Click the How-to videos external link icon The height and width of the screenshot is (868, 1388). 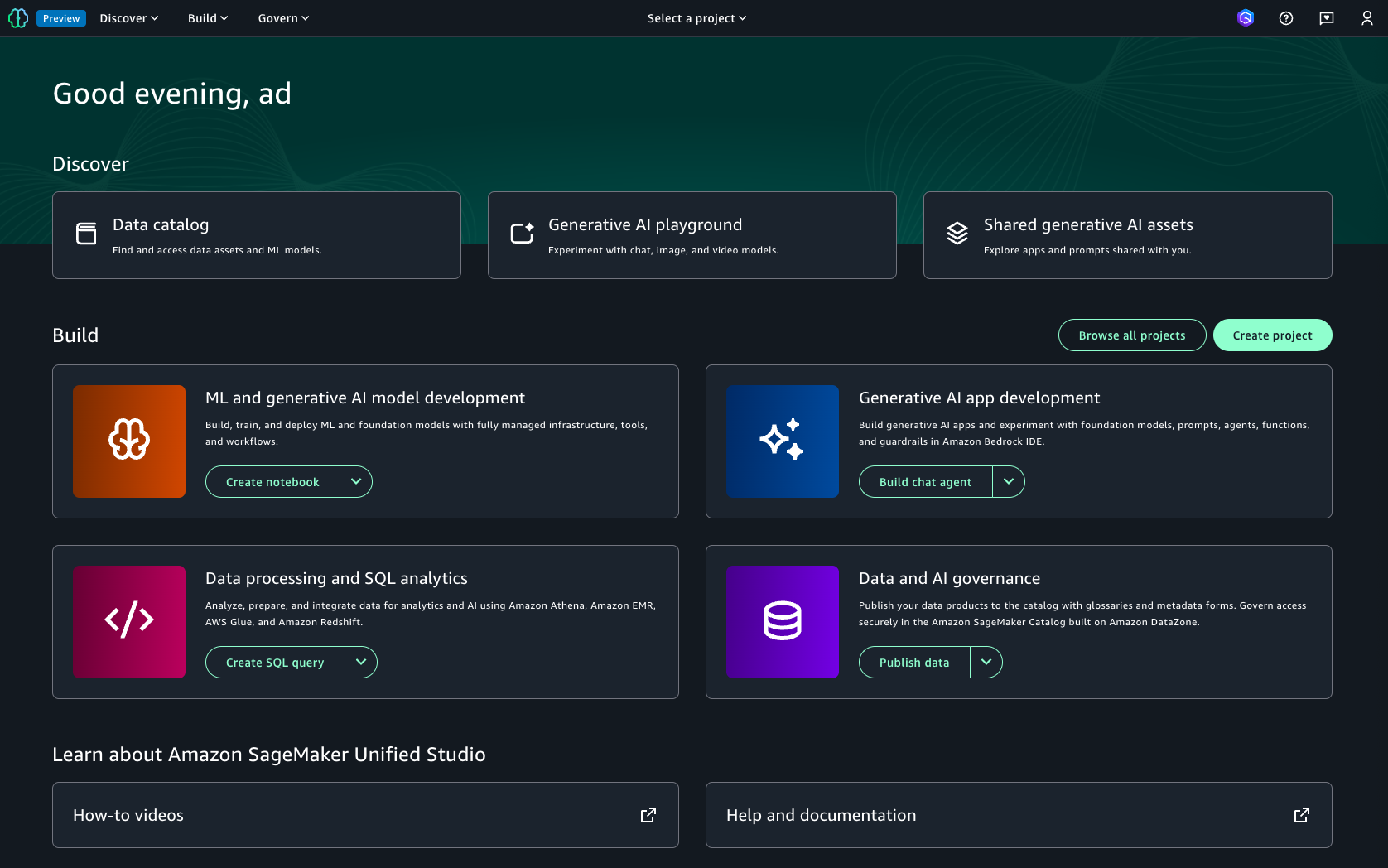648,815
